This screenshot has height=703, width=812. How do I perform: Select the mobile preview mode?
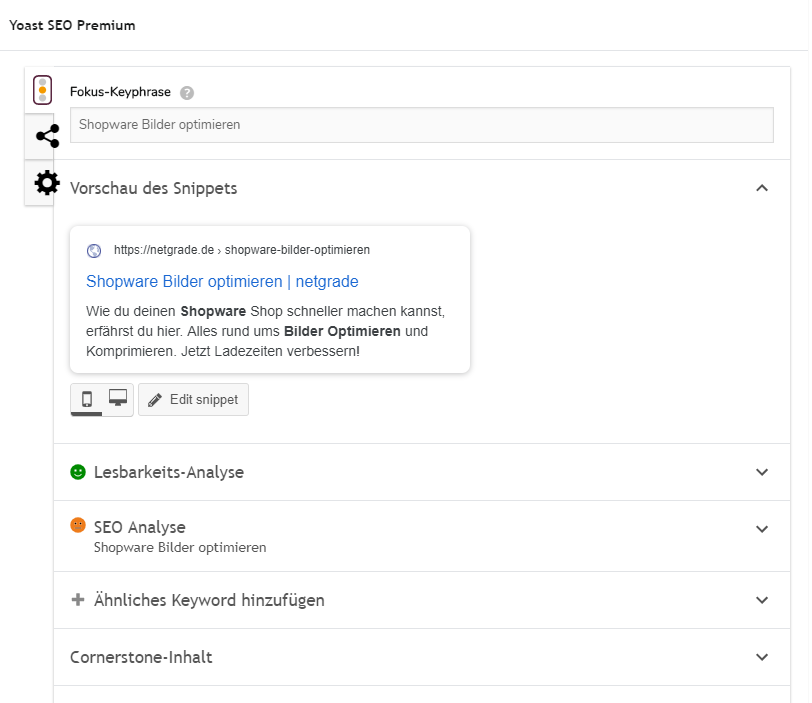click(x=87, y=399)
